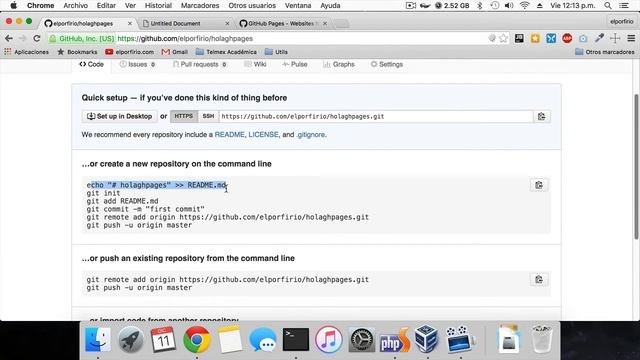The height and width of the screenshot is (360, 640).
Task: Click the 'git commit -m "first commit"' line
Action: [145, 209]
